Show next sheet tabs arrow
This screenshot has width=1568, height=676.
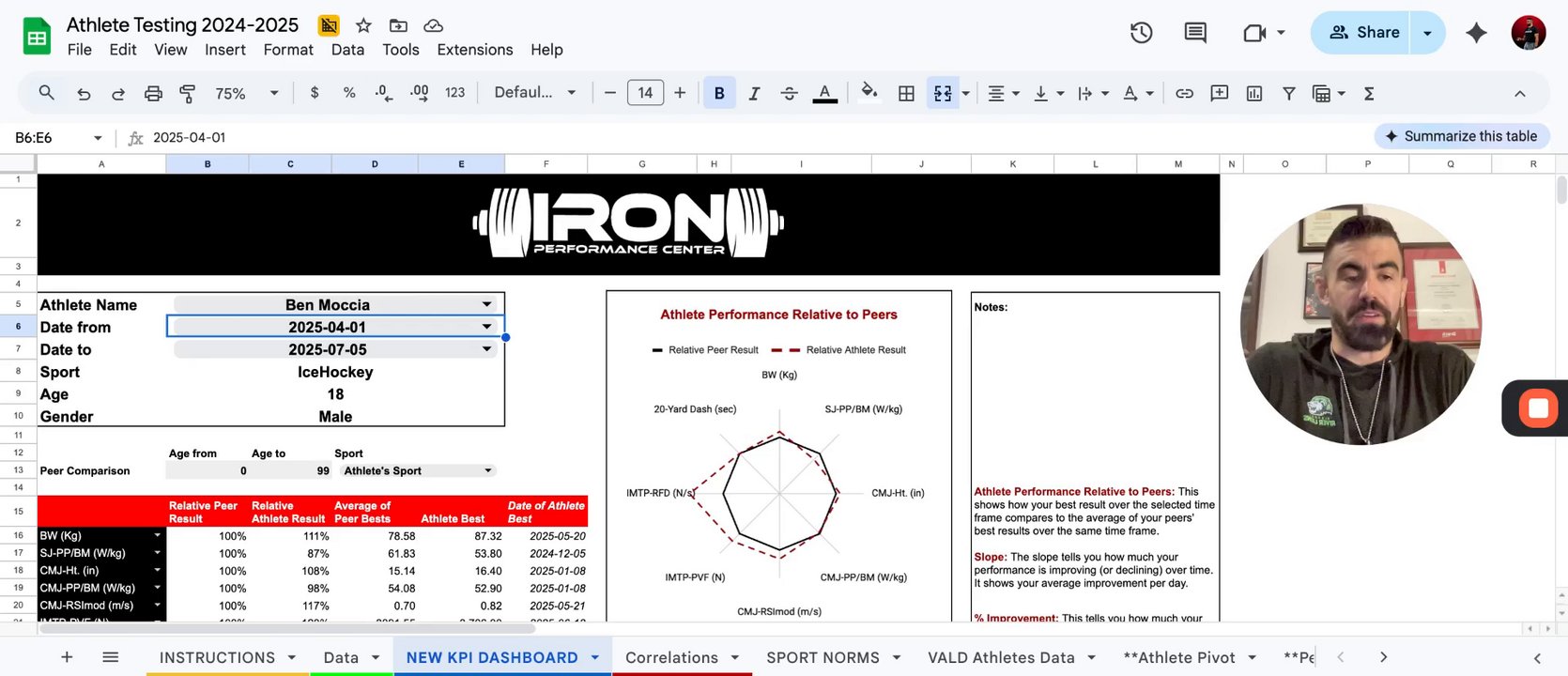pyautogui.click(x=1383, y=657)
